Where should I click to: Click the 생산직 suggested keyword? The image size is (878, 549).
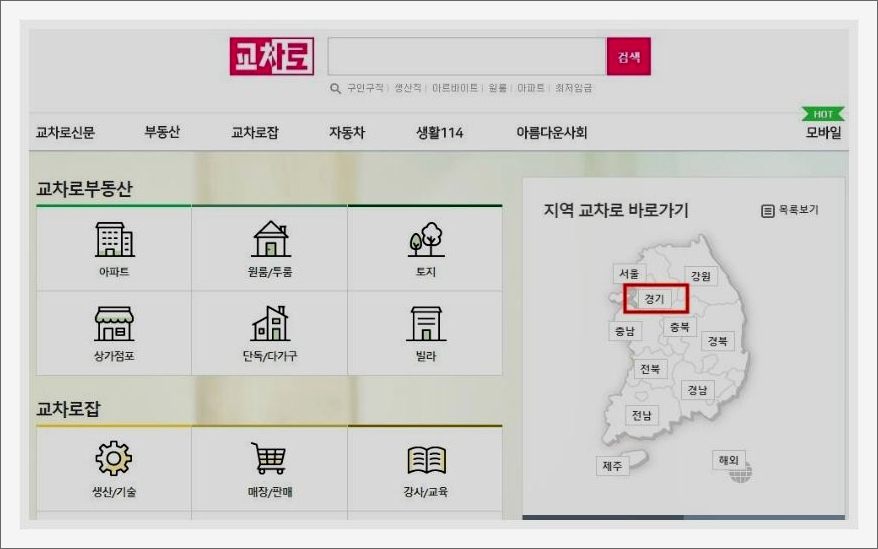point(408,88)
